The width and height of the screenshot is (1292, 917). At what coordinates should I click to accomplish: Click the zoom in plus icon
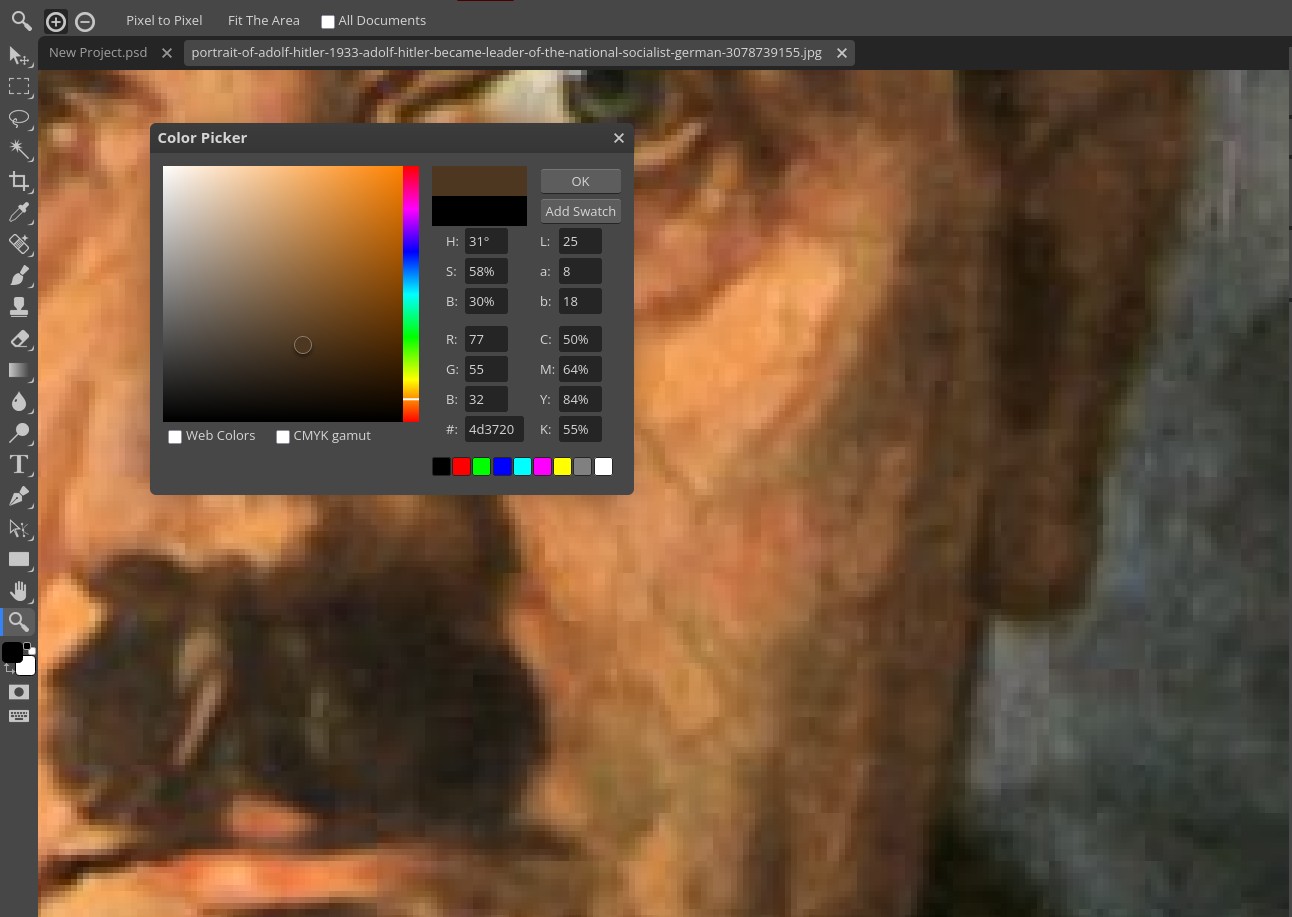point(56,21)
